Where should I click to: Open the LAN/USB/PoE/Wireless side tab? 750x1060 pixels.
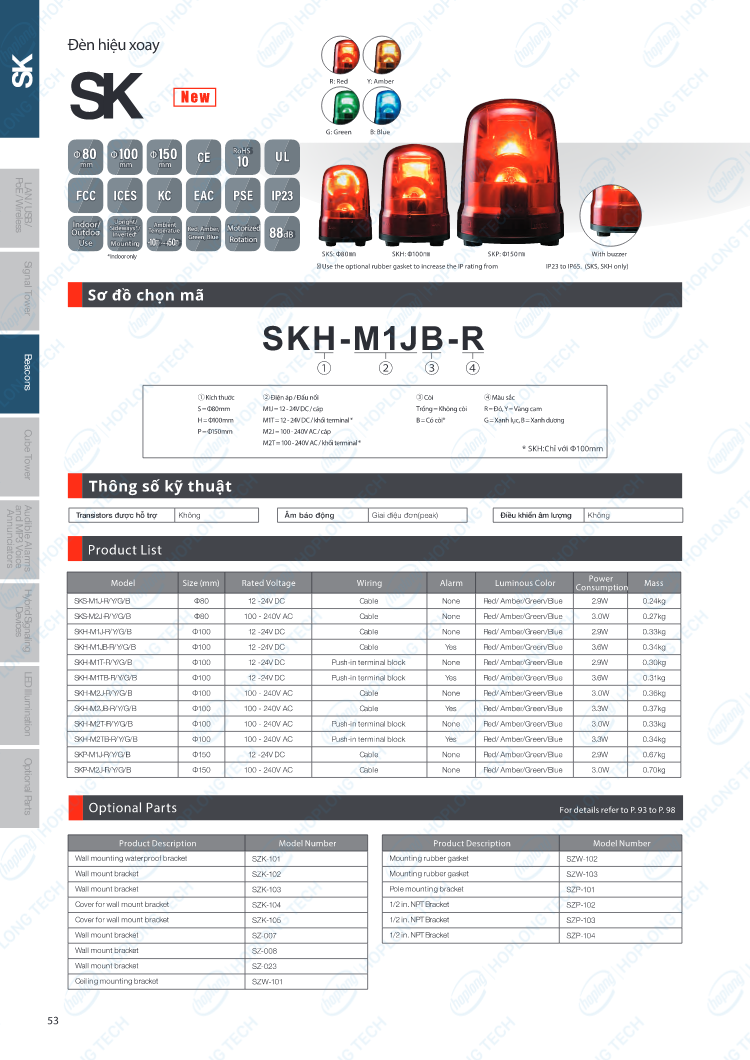click(20, 206)
